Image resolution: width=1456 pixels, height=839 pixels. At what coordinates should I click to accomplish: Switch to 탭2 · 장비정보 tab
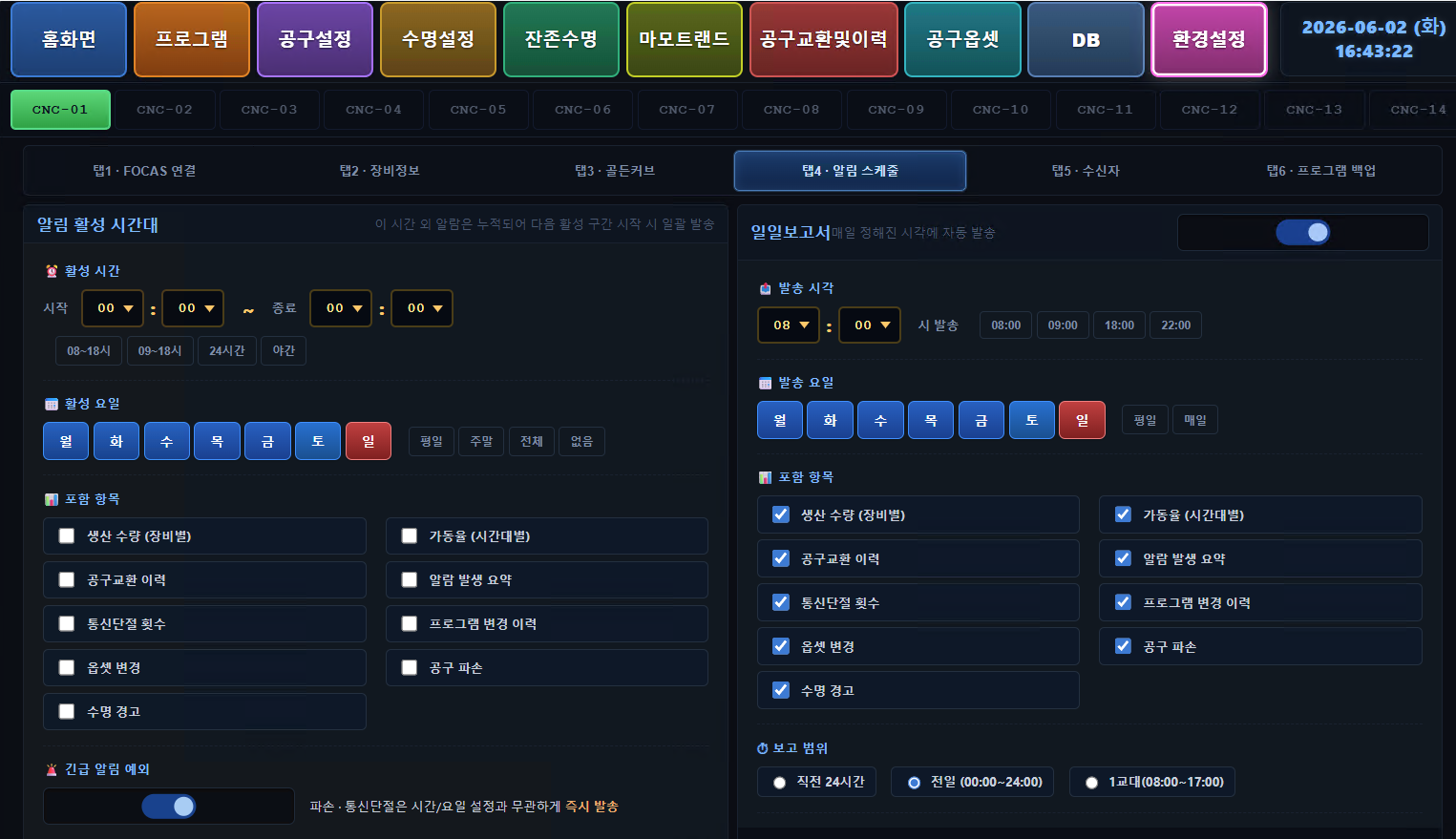(380, 171)
